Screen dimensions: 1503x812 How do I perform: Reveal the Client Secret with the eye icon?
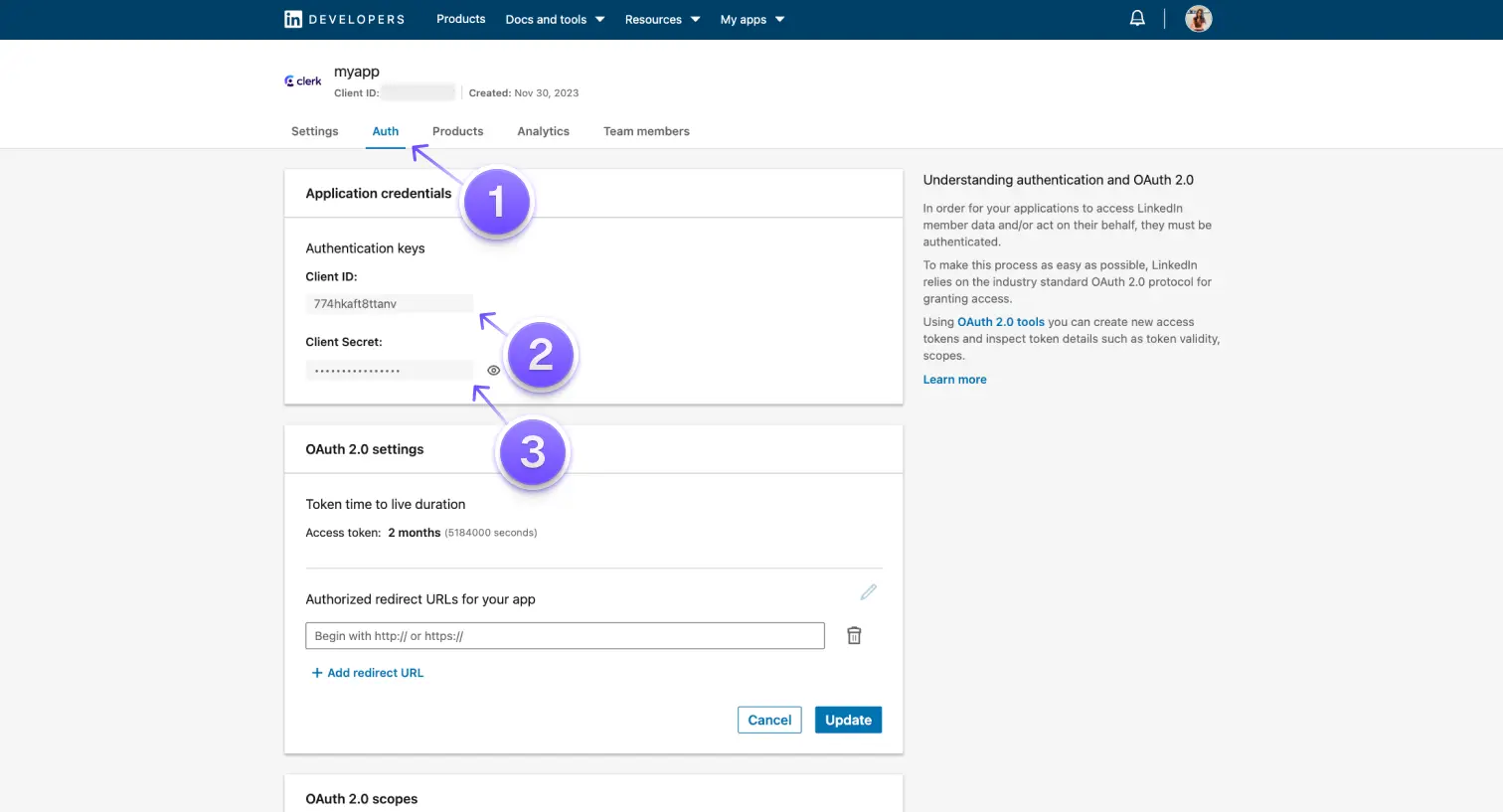point(492,370)
